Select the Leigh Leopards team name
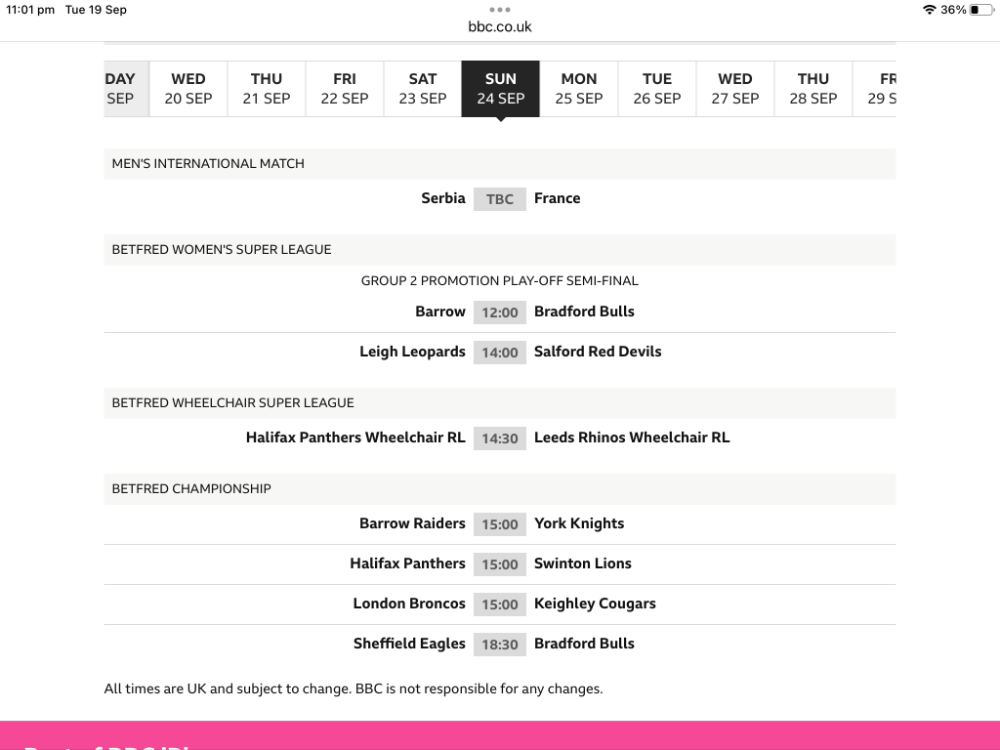The image size is (1000, 750). coord(413,352)
